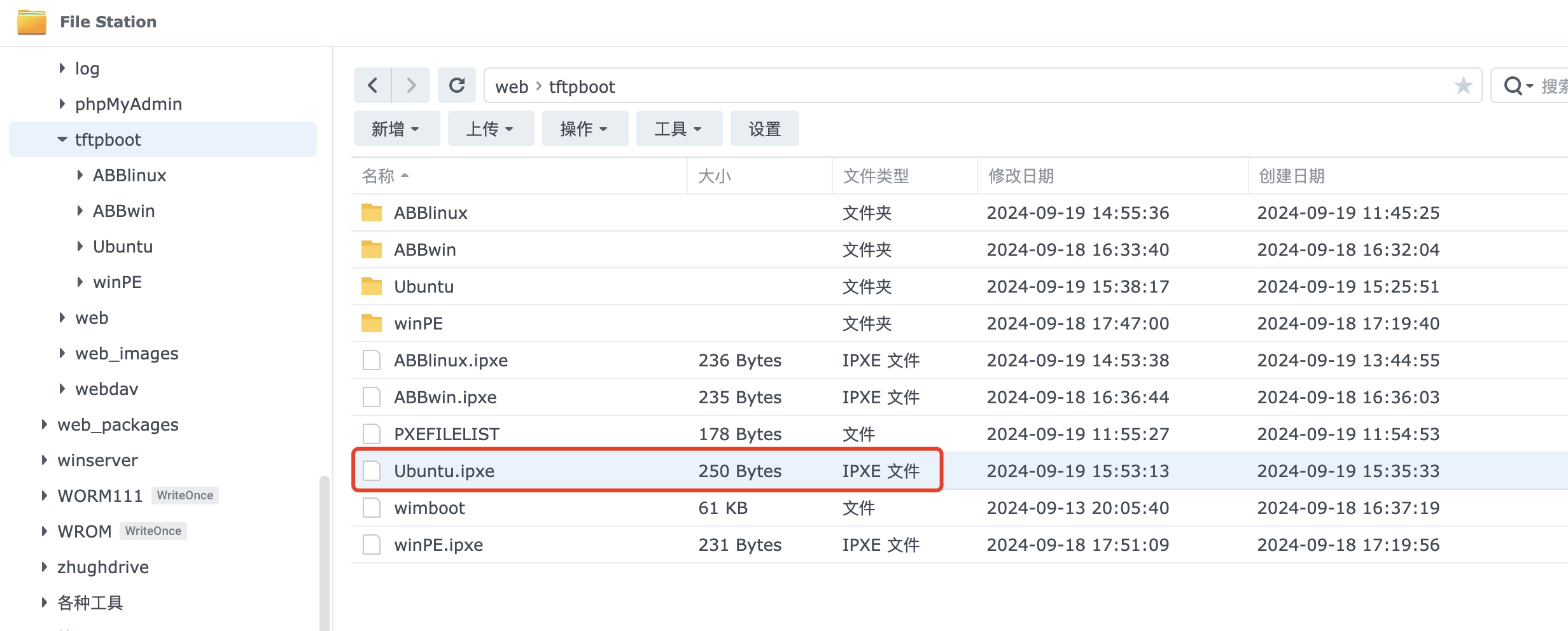Screen dimensions: 1568x631
Task: Select the web folder in tree
Action: pos(92,317)
